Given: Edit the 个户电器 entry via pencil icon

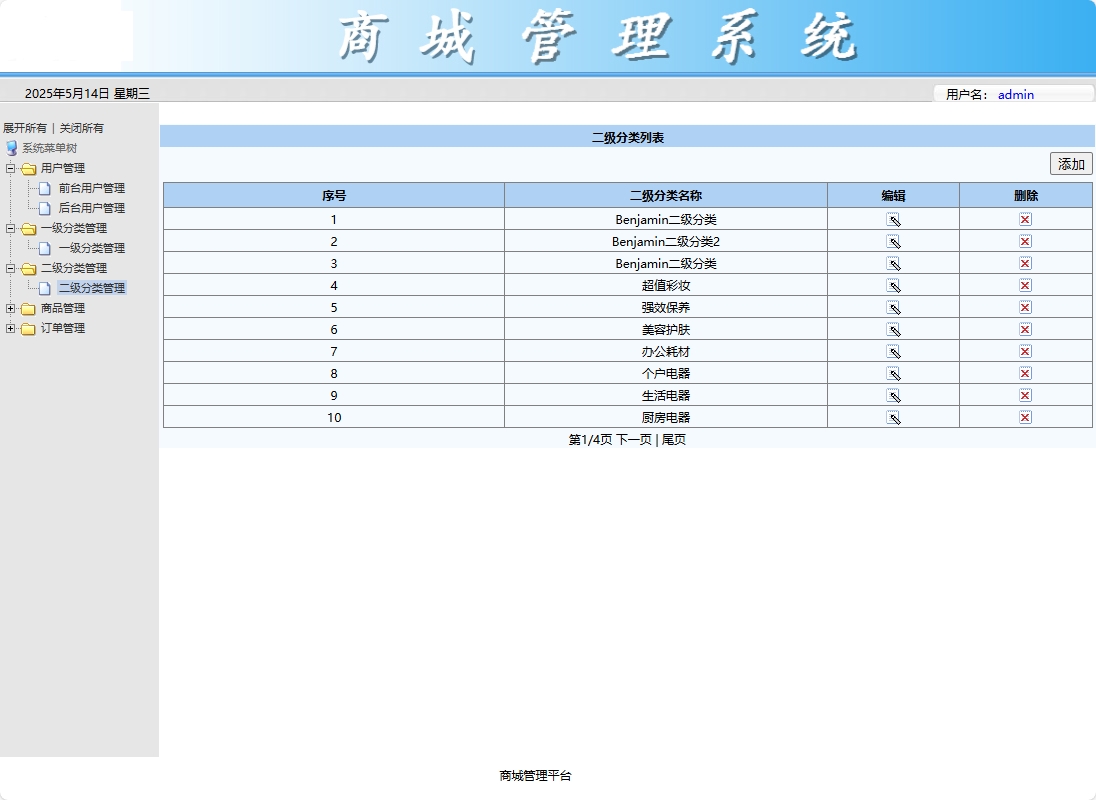Looking at the screenshot, I should tap(893, 372).
